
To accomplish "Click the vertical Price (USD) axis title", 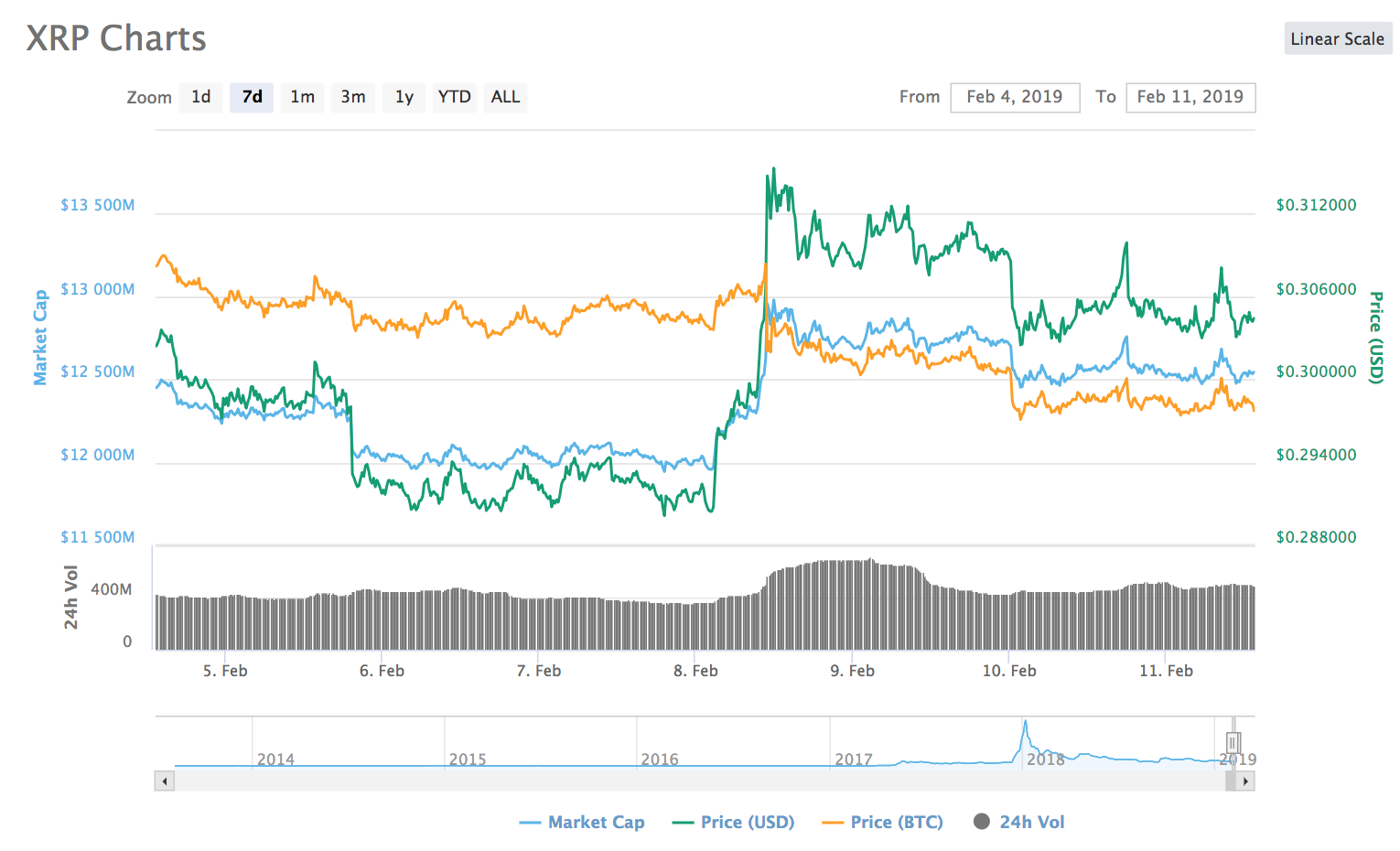I will [x=1375, y=338].
